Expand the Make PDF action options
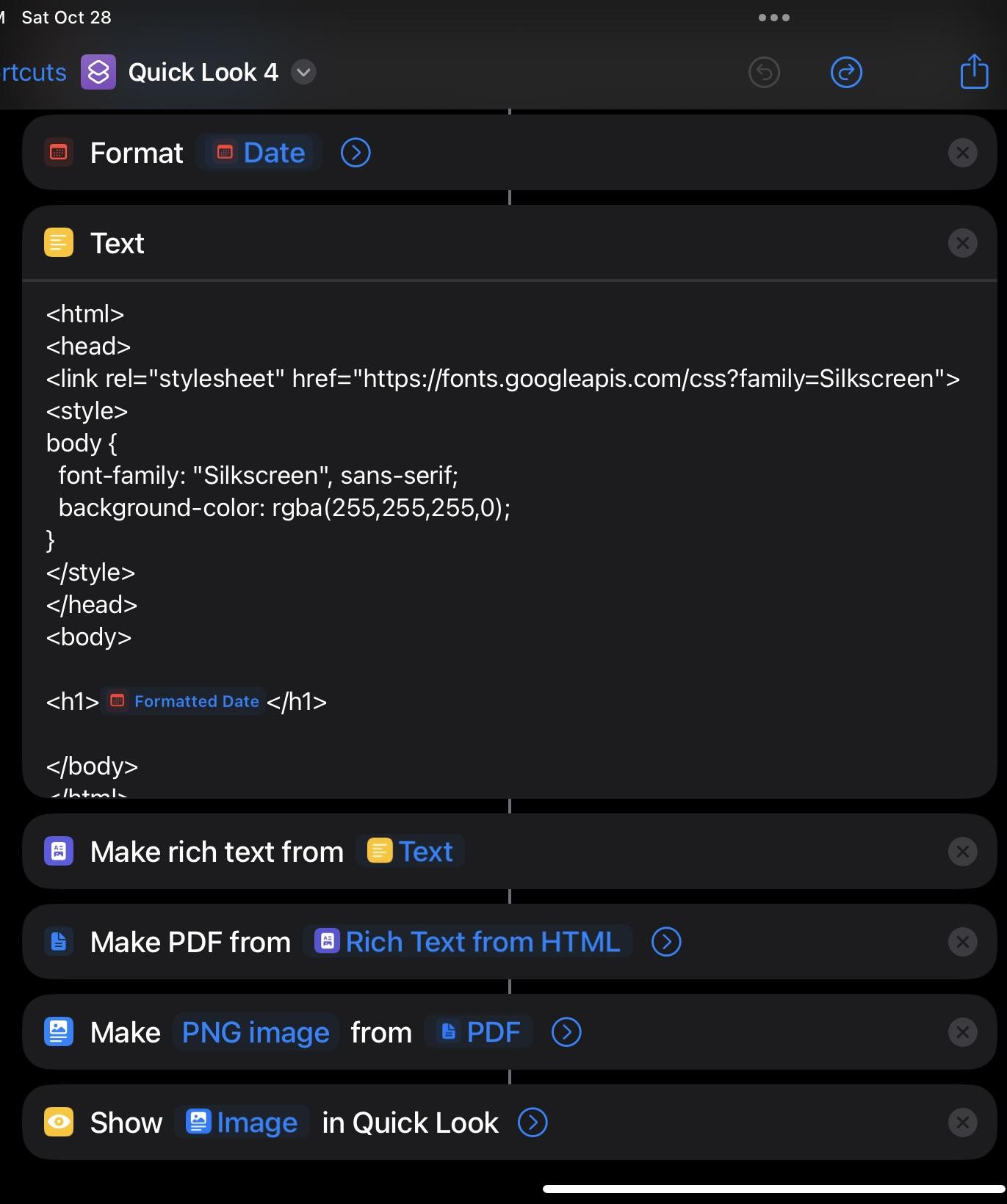 tap(666, 942)
